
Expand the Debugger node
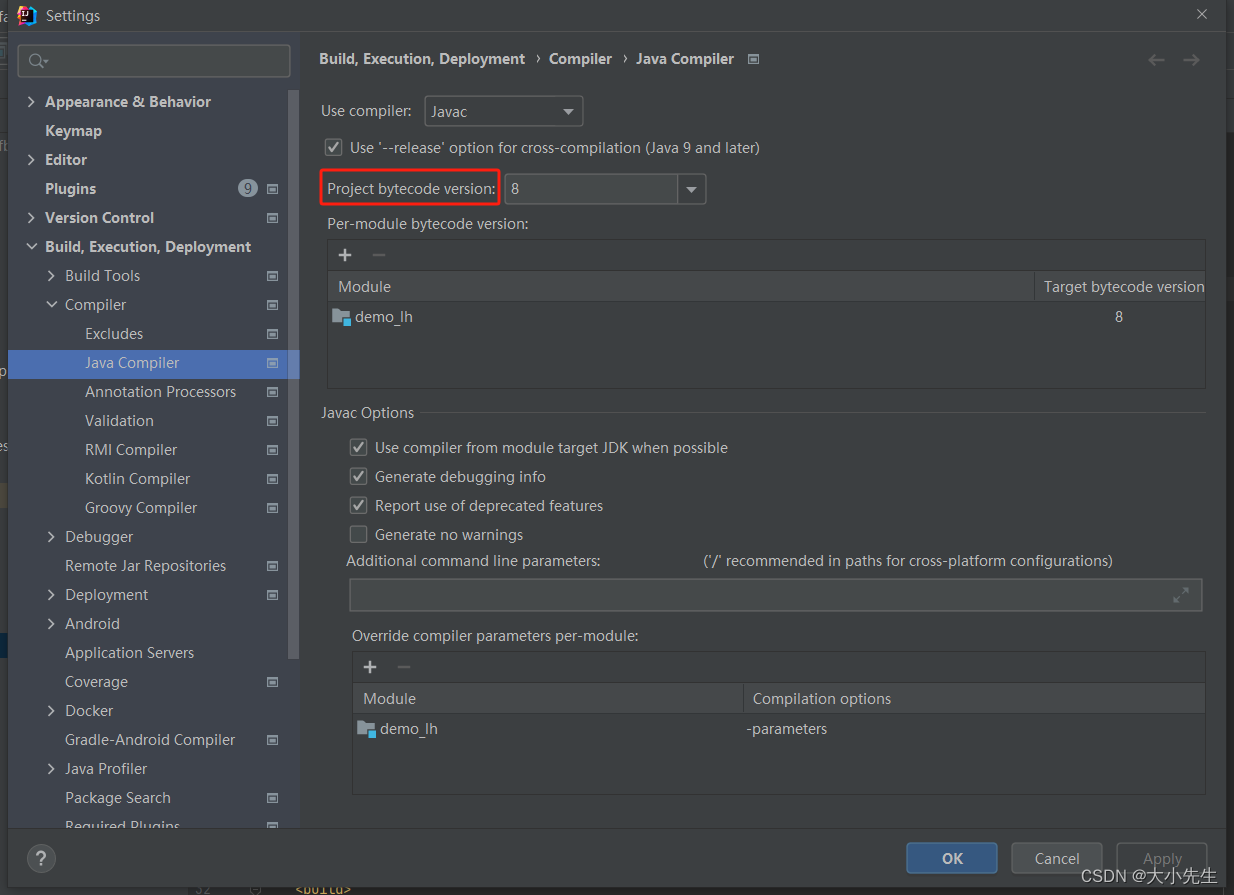click(x=51, y=537)
